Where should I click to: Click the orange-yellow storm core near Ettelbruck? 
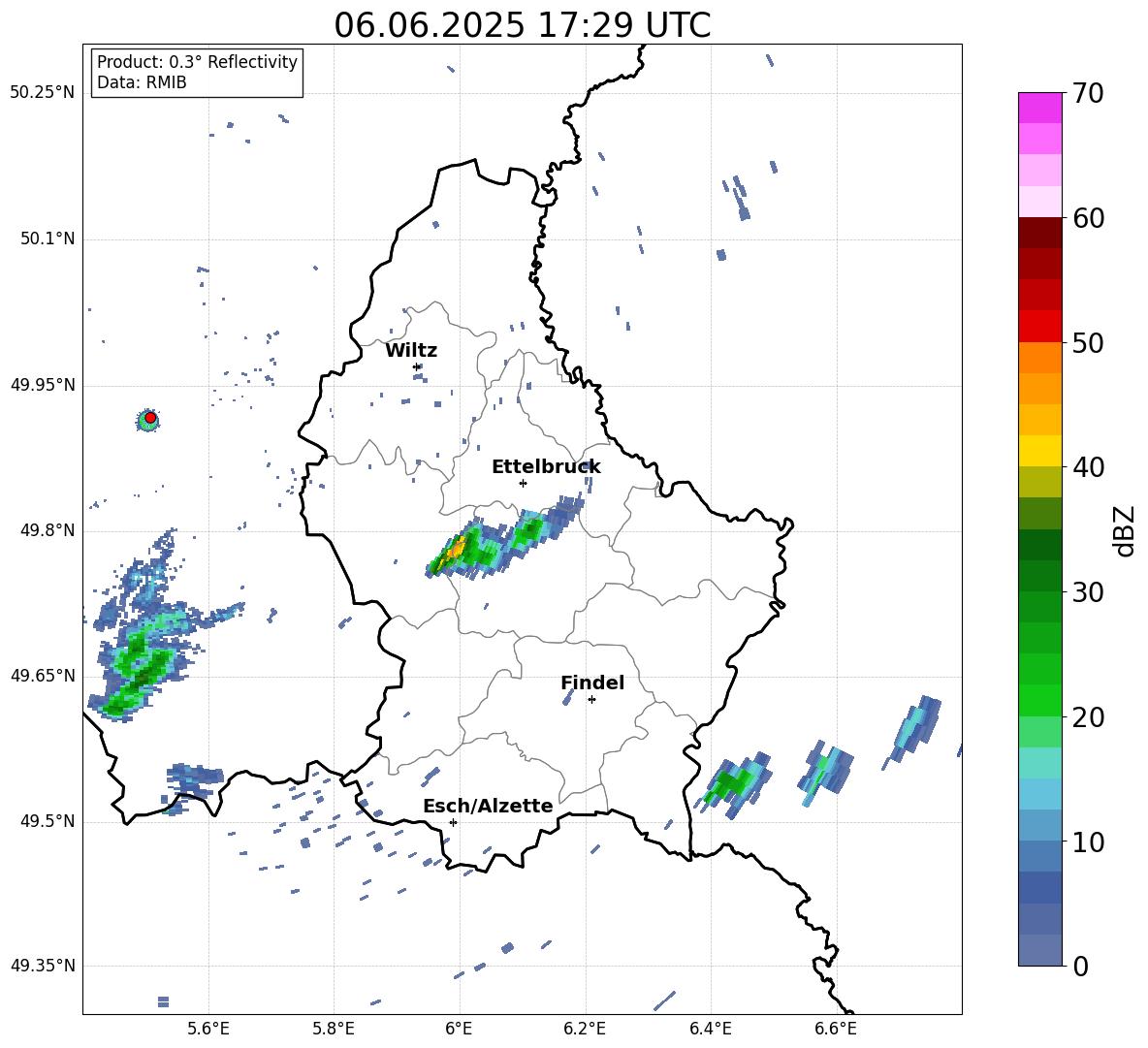tap(456, 546)
